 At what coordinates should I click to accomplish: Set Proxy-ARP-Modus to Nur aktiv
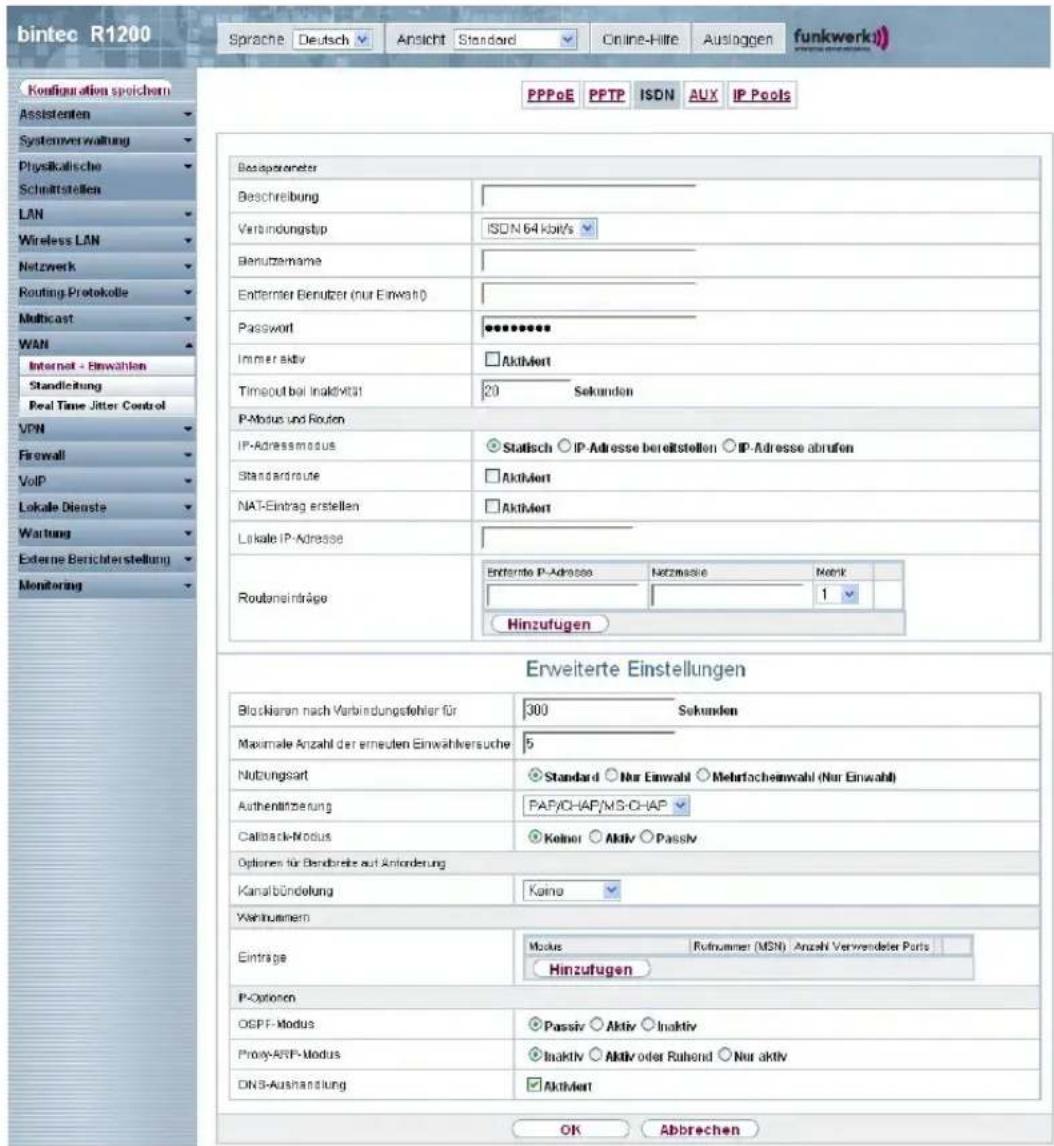(x=724, y=1055)
